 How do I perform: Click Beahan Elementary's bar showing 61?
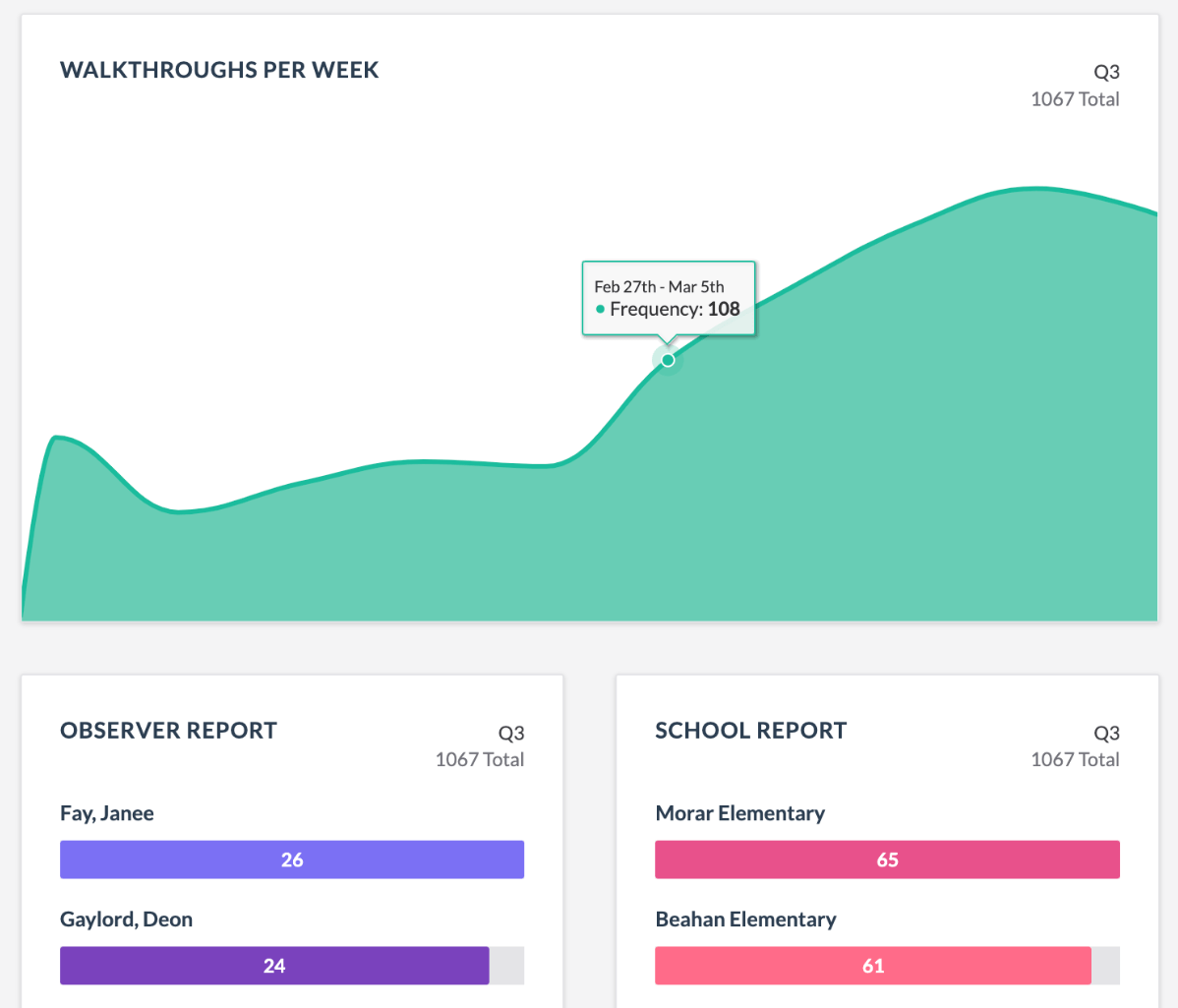(873, 966)
